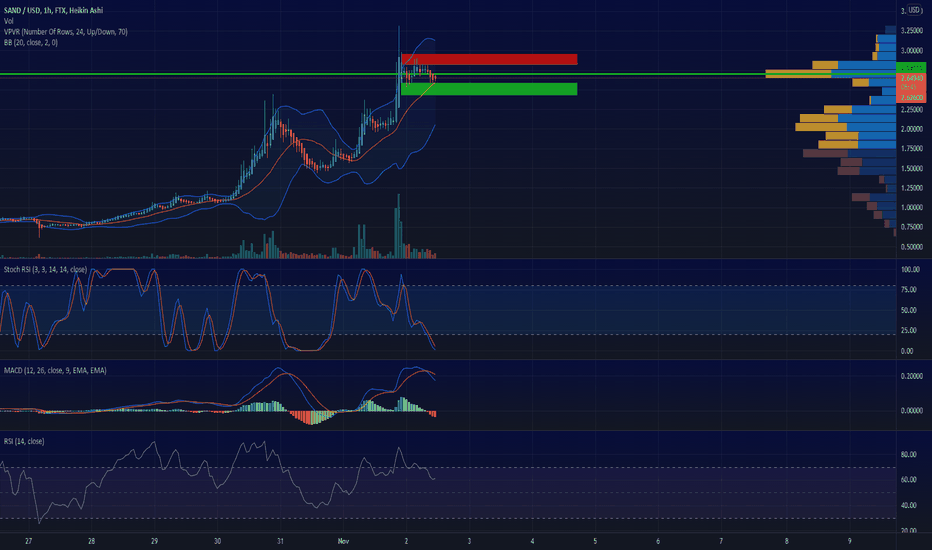Screen dimensions: 932x550
Task: Click the 20.00 RSI axis label
Action: [x=908, y=530]
